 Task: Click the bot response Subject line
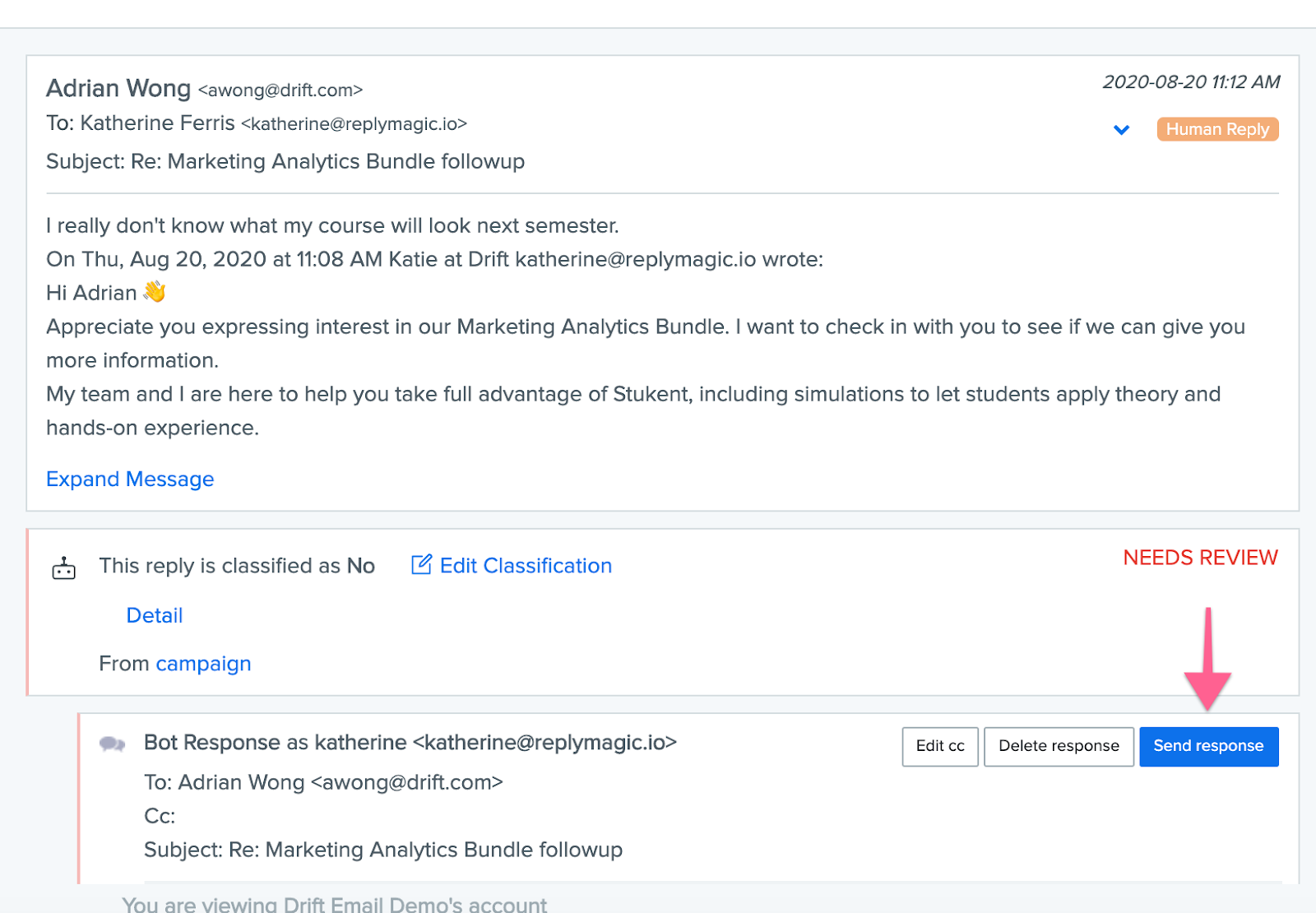[383, 850]
